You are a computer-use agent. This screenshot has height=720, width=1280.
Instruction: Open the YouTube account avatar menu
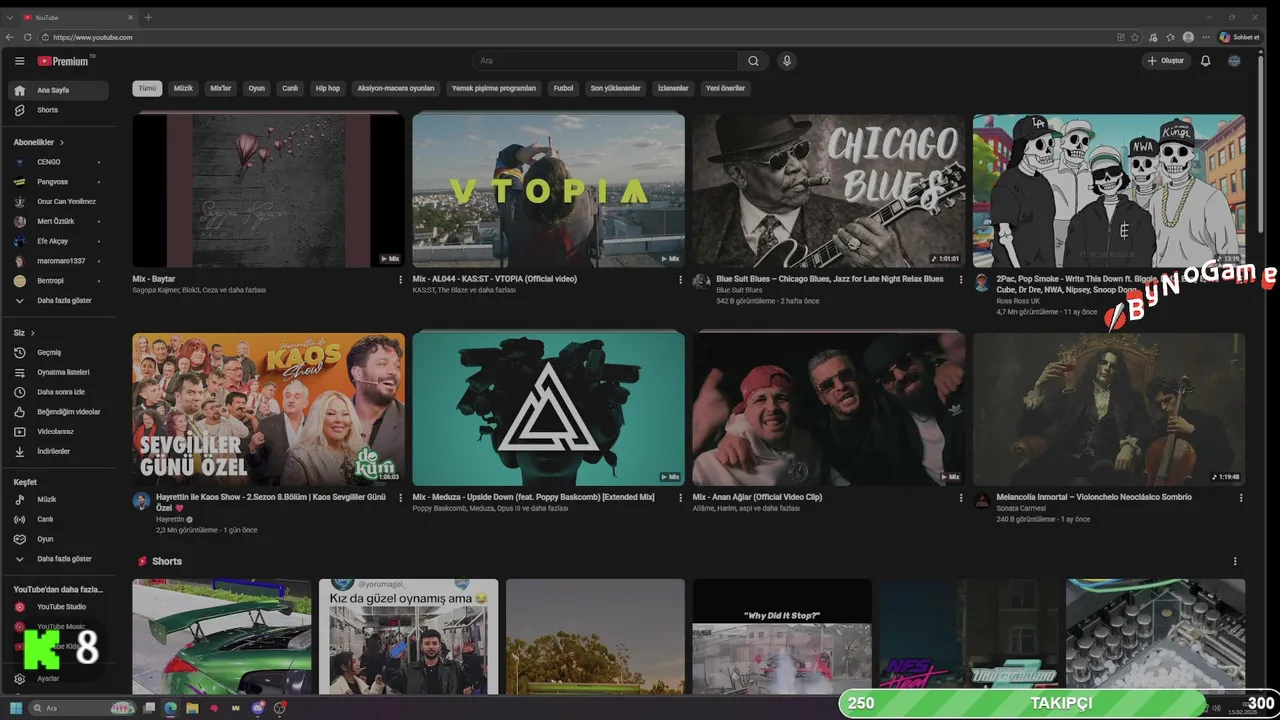point(1234,61)
